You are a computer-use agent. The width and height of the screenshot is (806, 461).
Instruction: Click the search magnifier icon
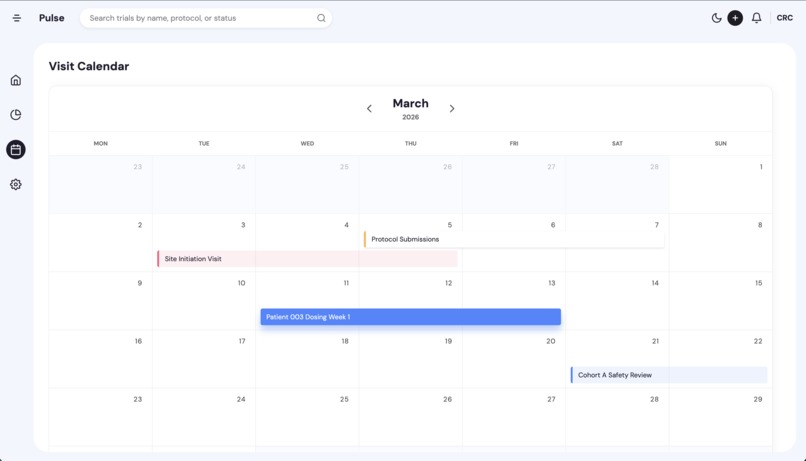(x=321, y=18)
